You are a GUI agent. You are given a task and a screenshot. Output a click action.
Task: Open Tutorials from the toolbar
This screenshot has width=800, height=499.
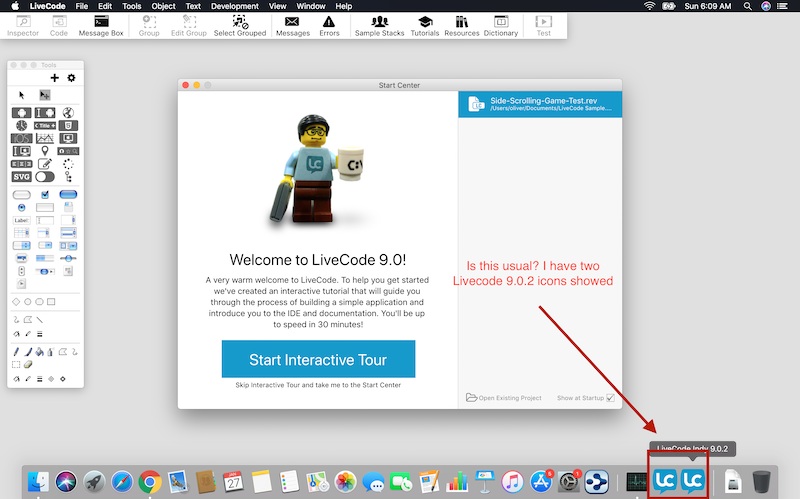click(425, 26)
